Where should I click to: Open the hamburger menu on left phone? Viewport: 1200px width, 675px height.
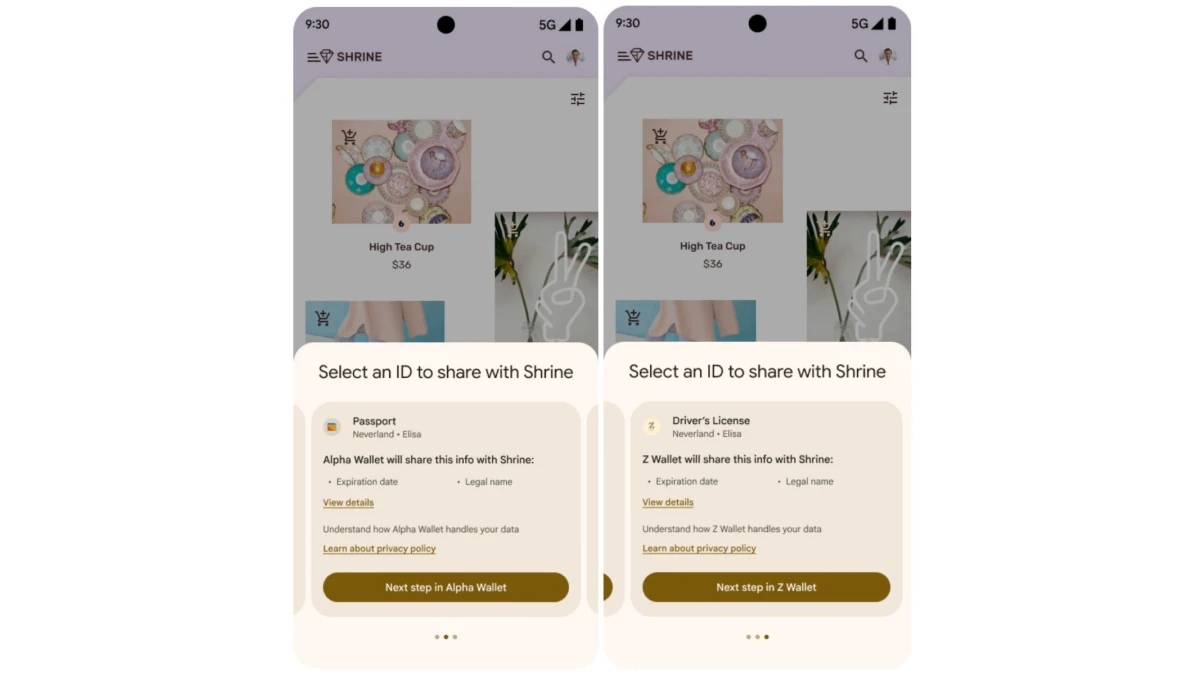point(313,57)
